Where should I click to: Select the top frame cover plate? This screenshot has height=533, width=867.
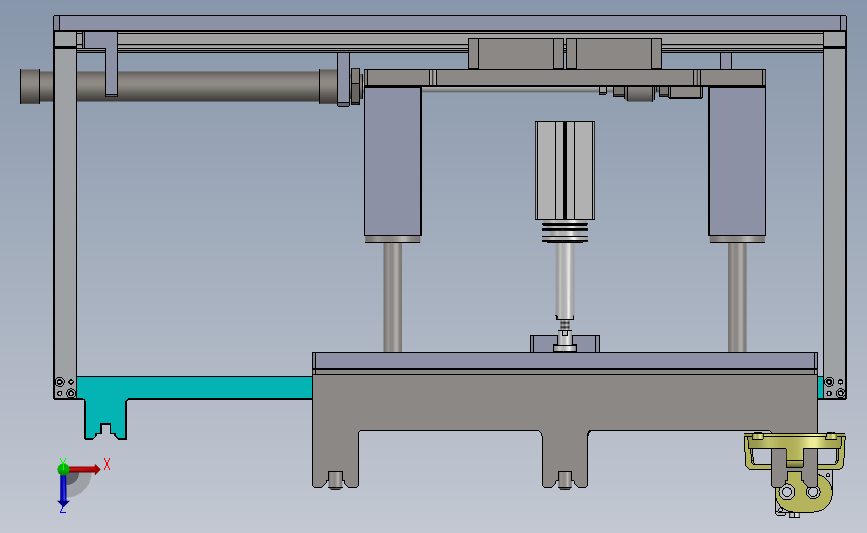coord(450,23)
